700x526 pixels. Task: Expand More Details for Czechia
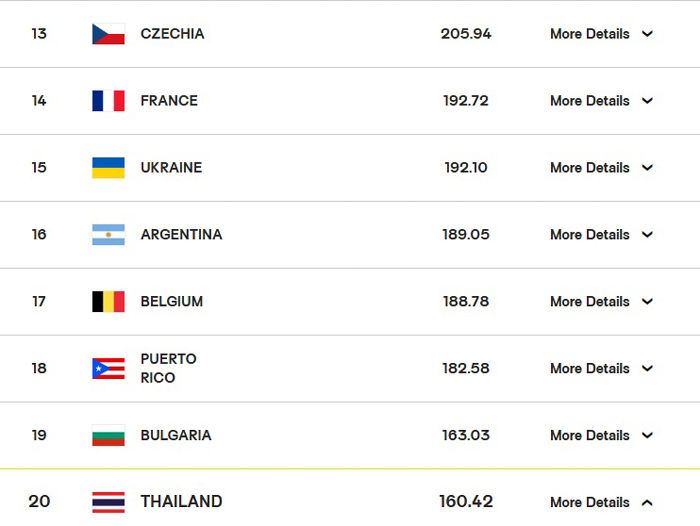(x=601, y=34)
